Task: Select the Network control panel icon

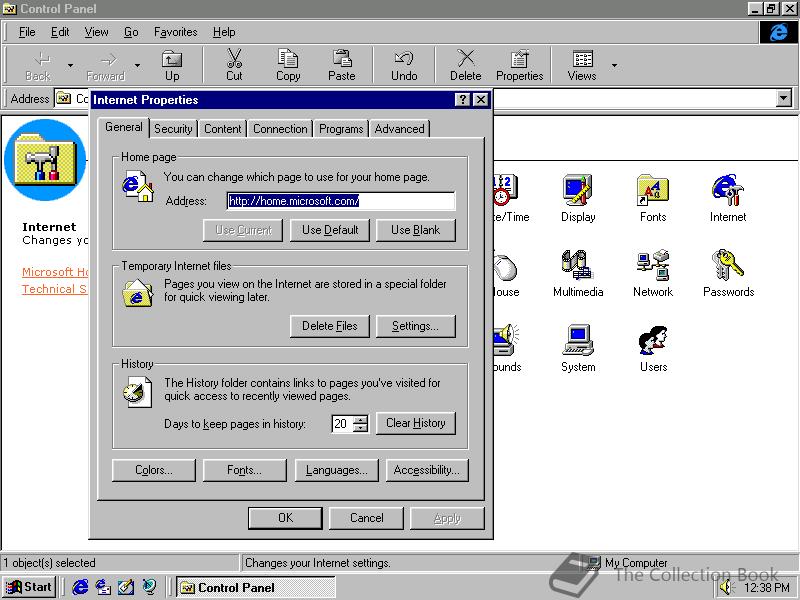Action: pos(653,273)
